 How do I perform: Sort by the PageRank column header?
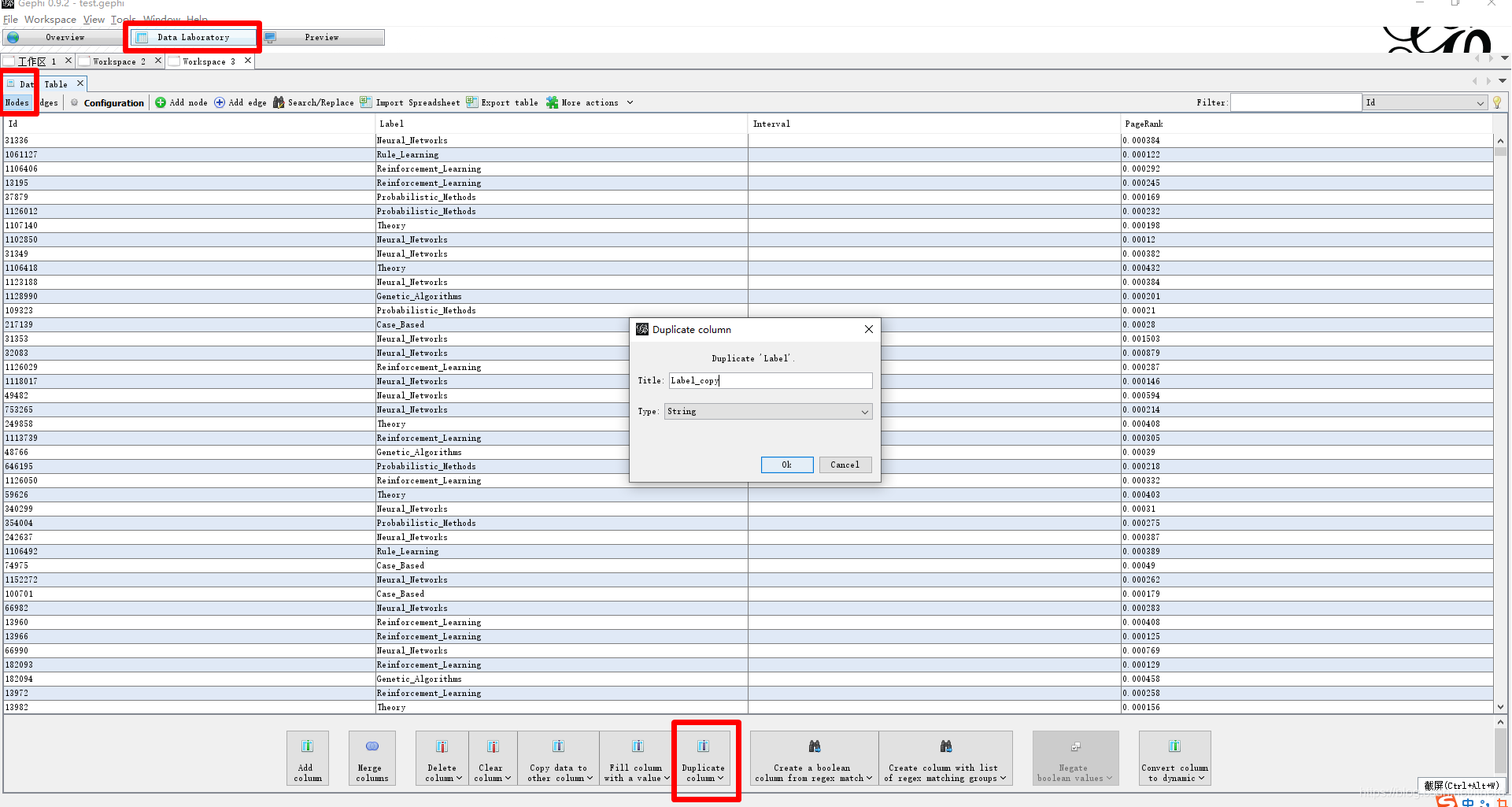(x=1307, y=124)
